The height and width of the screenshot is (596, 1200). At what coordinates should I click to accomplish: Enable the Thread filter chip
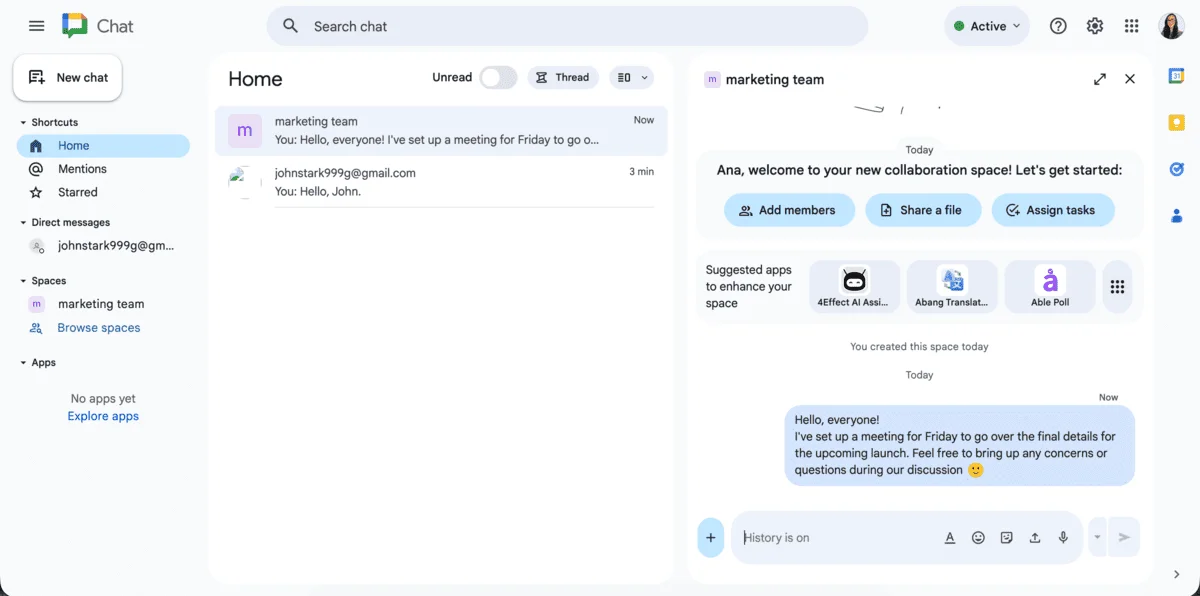click(x=563, y=77)
